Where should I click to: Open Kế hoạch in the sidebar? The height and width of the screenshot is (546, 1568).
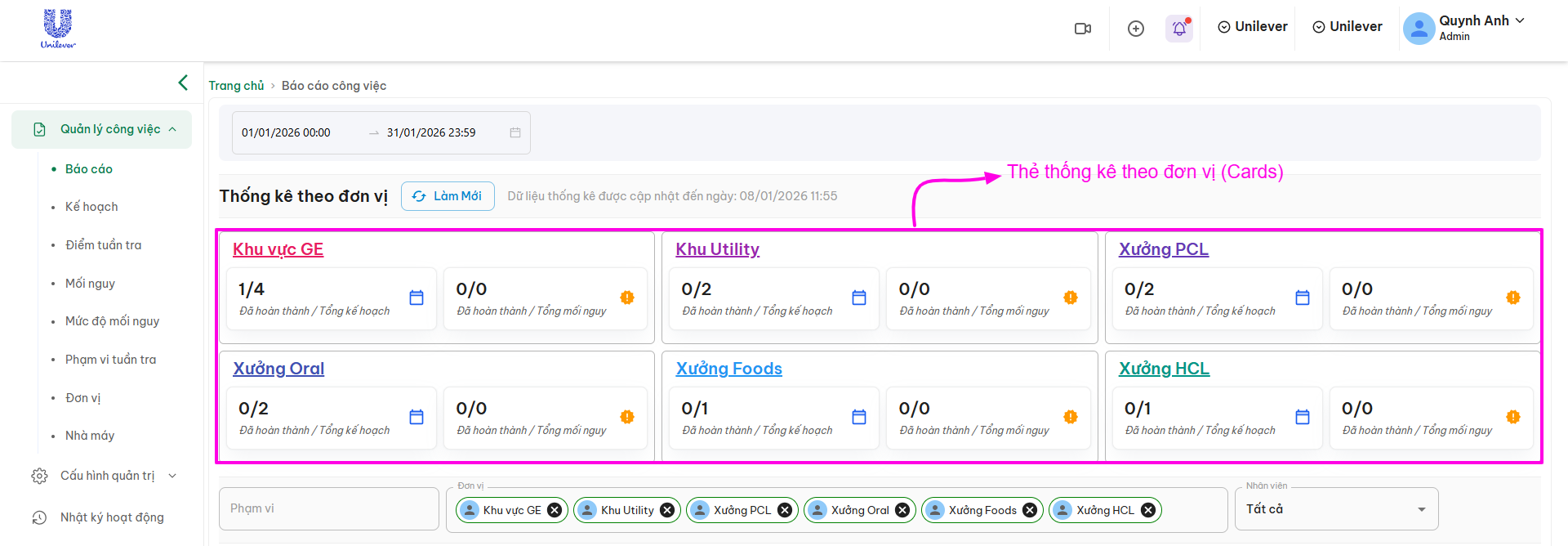tap(91, 207)
